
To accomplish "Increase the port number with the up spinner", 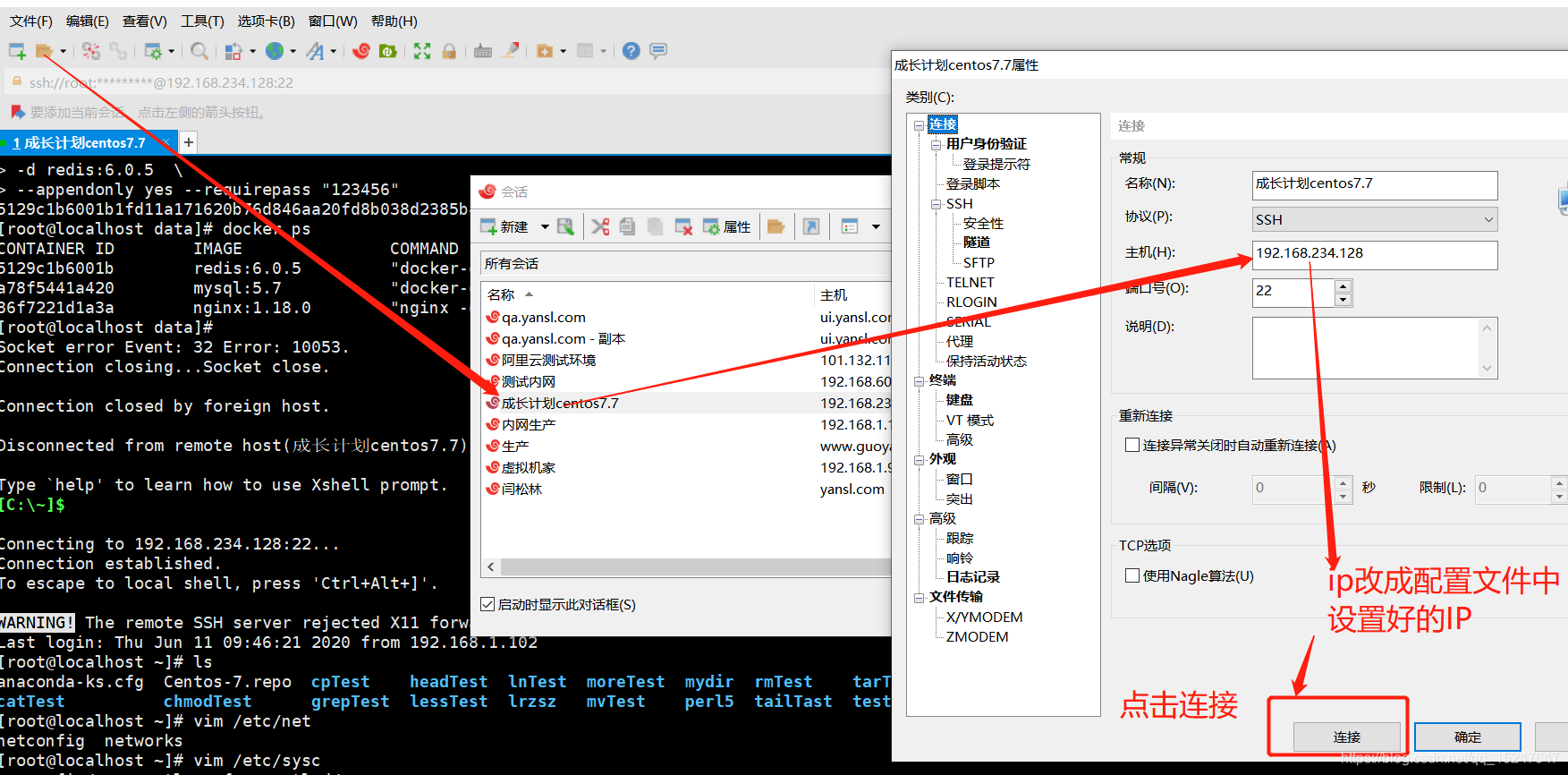I will [x=1343, y=286].
